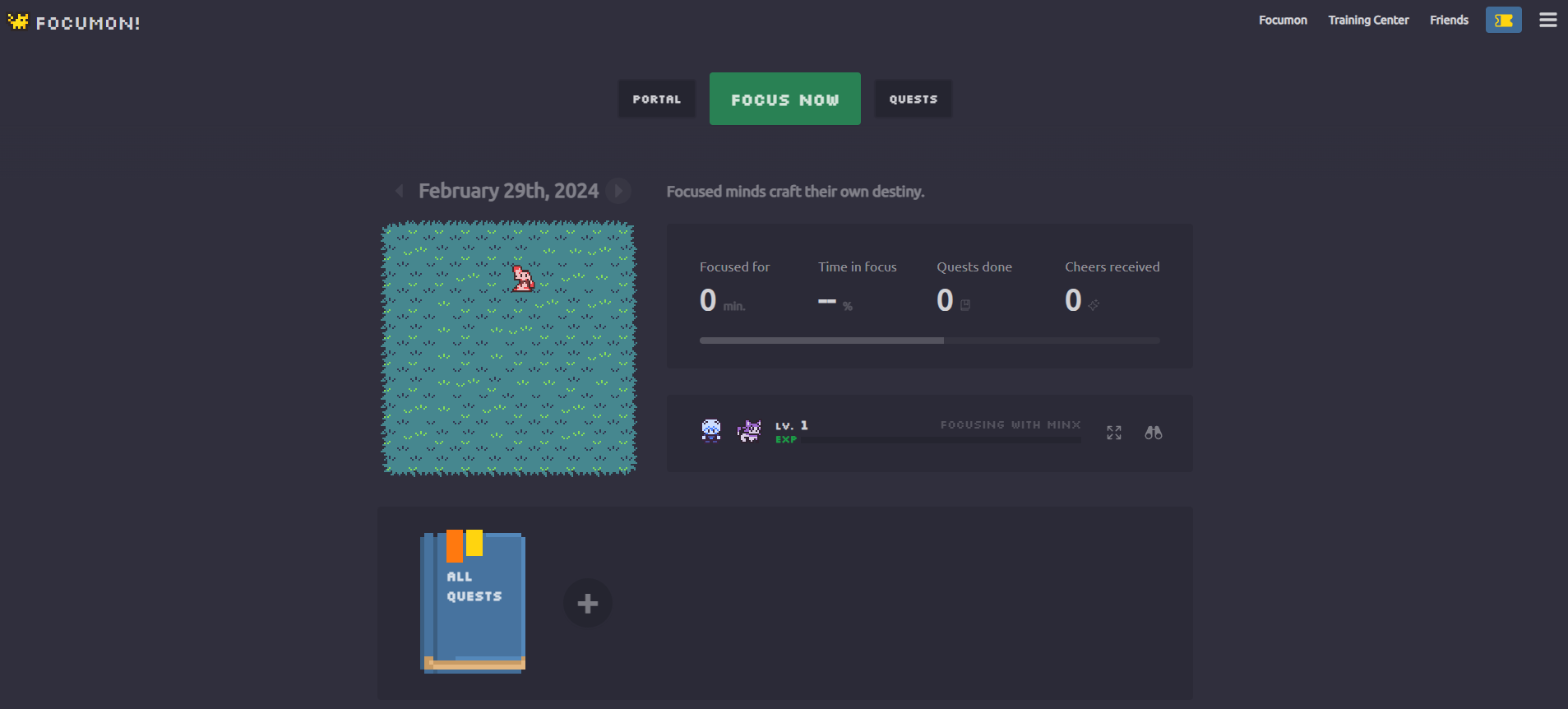Click the Cheers received count
1568x709 pixels.
(x=1073, y=300)
